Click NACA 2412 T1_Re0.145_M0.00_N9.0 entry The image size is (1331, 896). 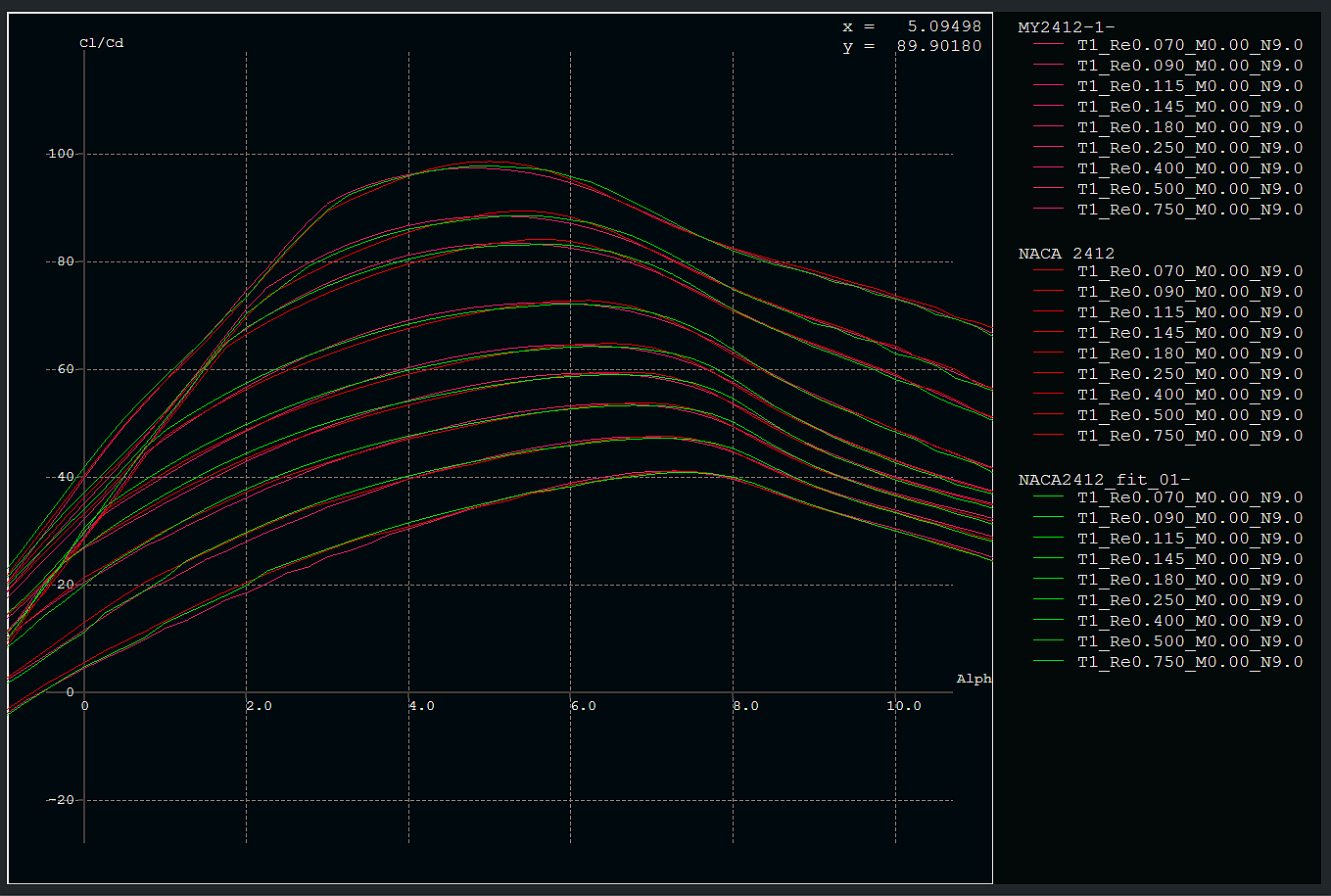tap(1168, 333)
